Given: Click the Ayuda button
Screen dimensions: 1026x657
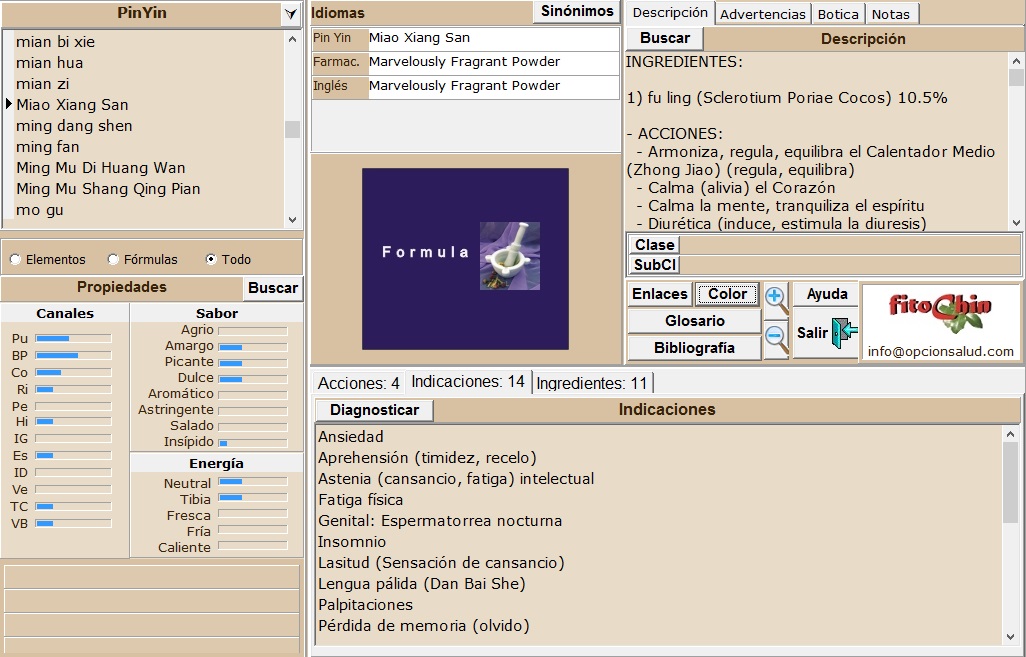Looking at the screenshot, I should point(826,294).
